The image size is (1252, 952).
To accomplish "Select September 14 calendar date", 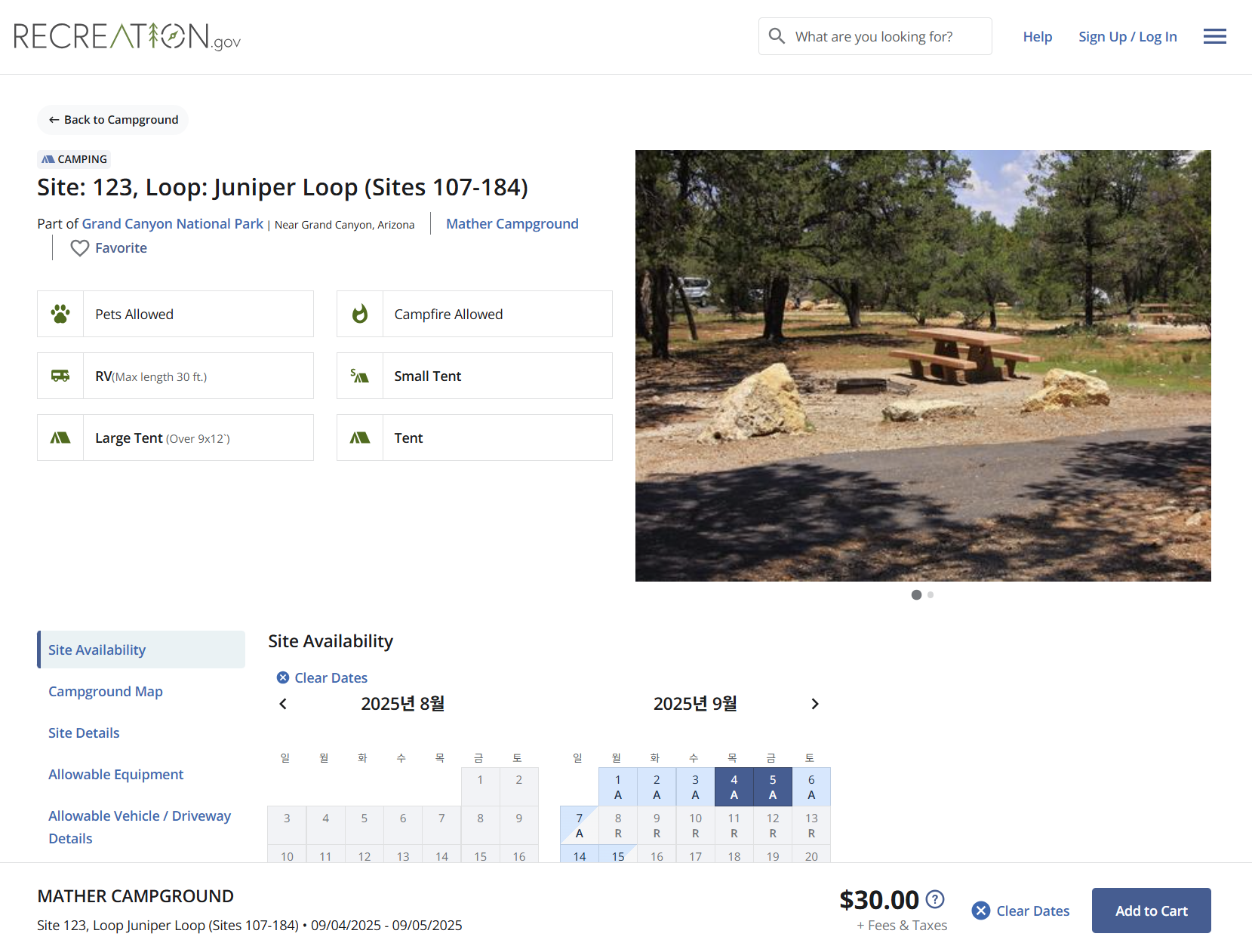I will (x=580, y=854).
